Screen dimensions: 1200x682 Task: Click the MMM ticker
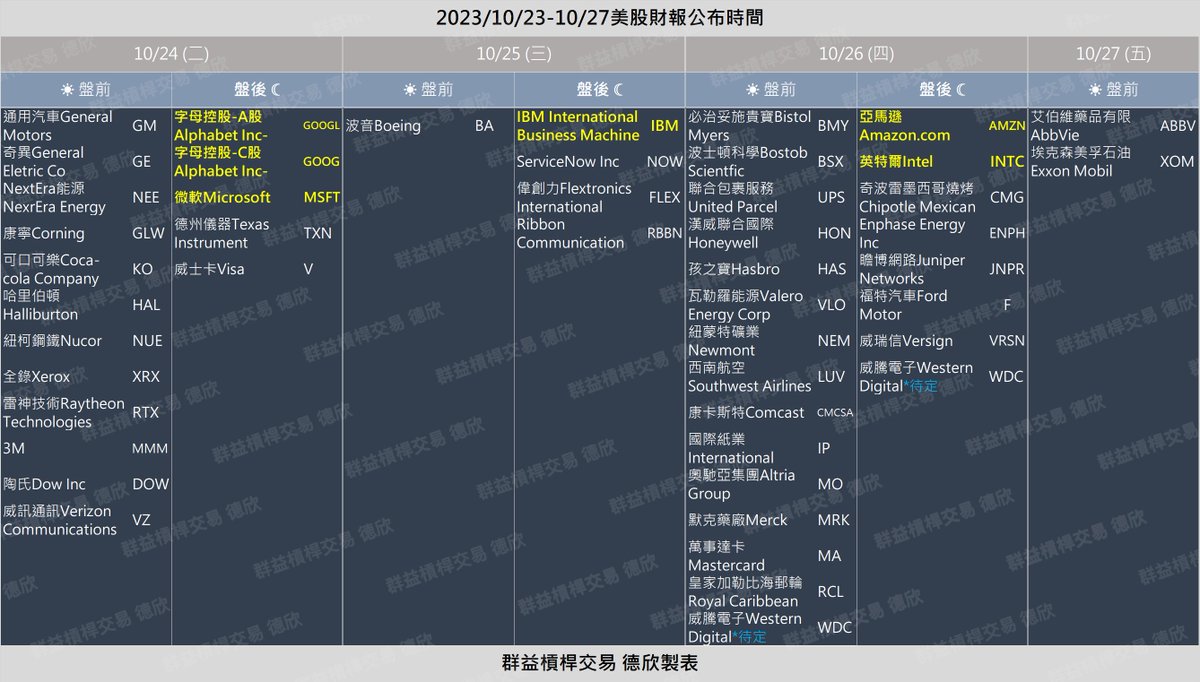pos(150,449)
